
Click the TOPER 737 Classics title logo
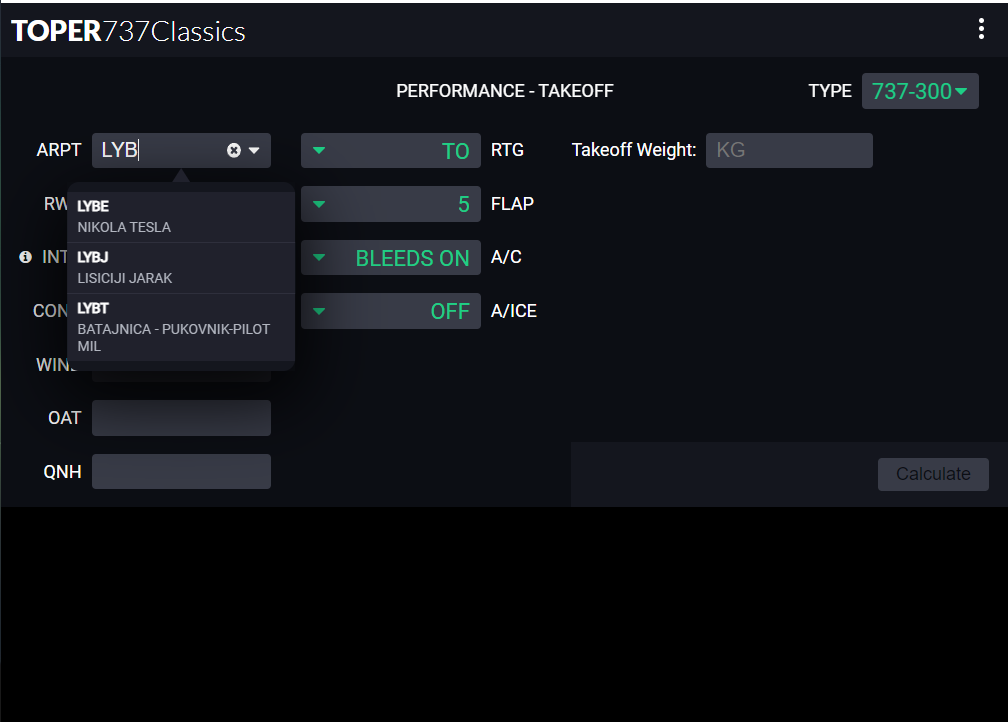click(128, 31)
